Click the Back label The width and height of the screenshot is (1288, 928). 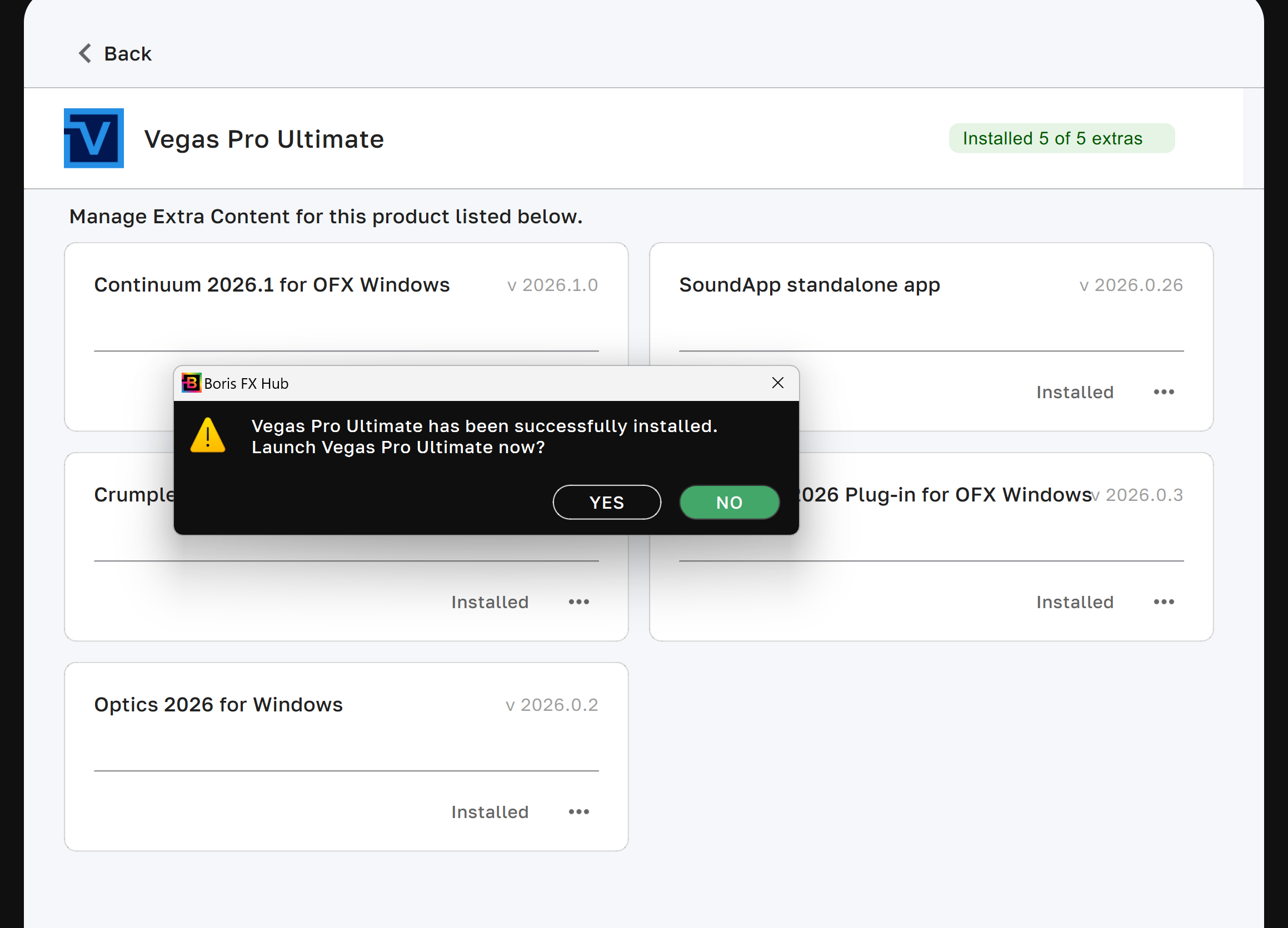click(128, 54)
